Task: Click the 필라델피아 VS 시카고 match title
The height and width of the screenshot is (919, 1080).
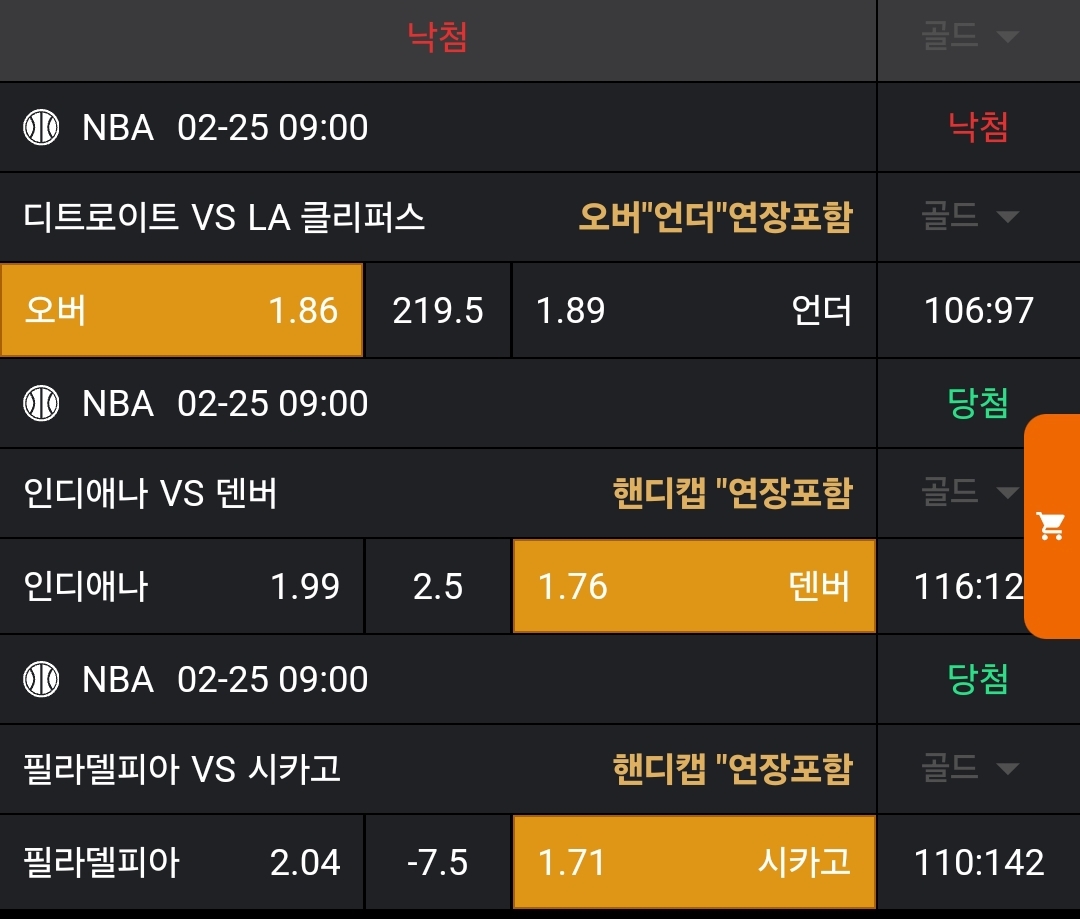Action: tap(182, 769)
